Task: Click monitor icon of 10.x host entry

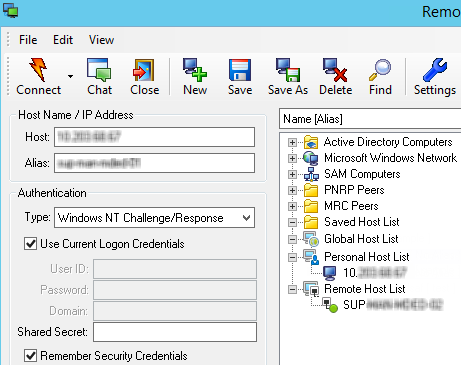Action: tap(330, 273)
